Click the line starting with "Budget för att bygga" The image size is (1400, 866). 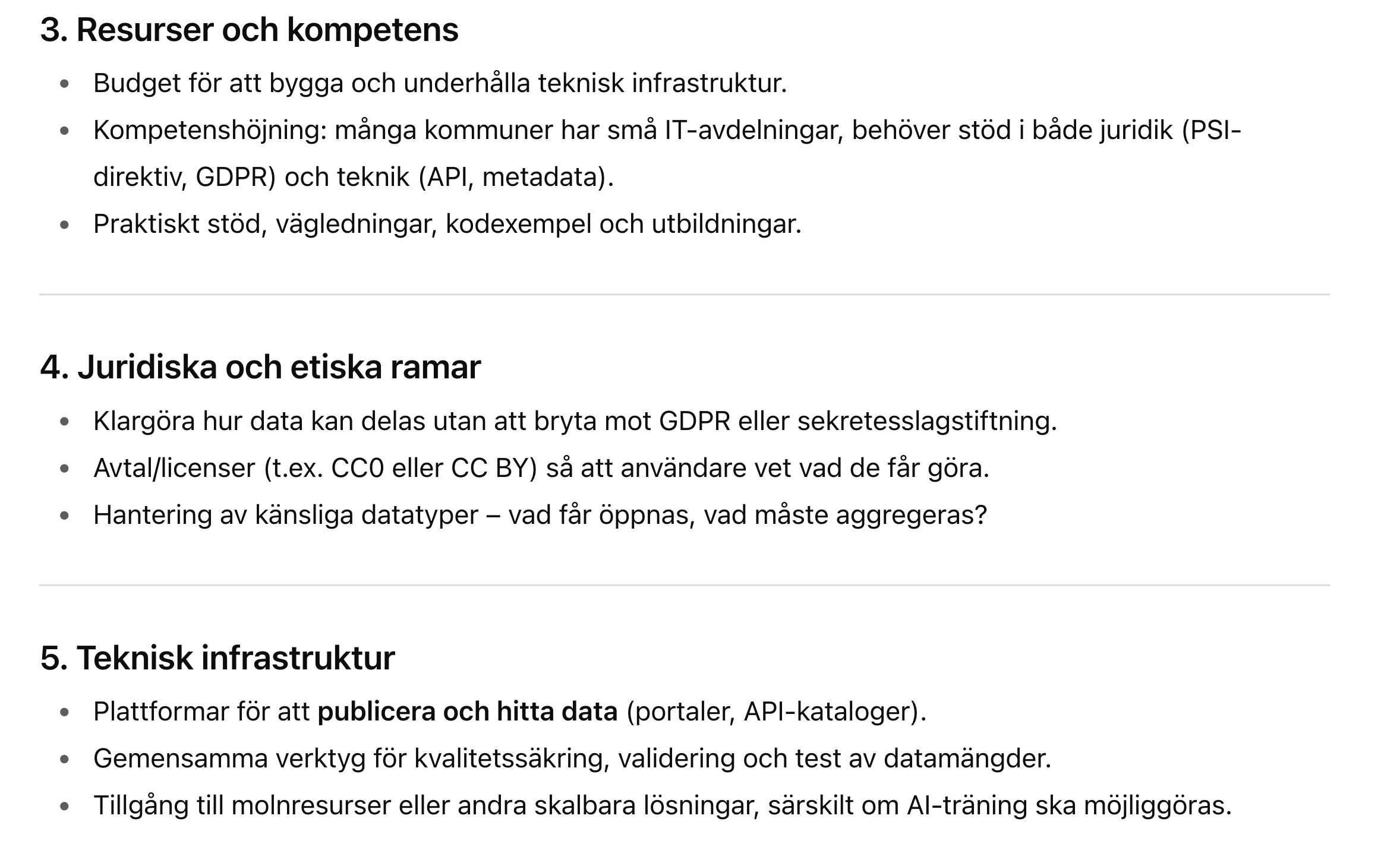(440, 83)
